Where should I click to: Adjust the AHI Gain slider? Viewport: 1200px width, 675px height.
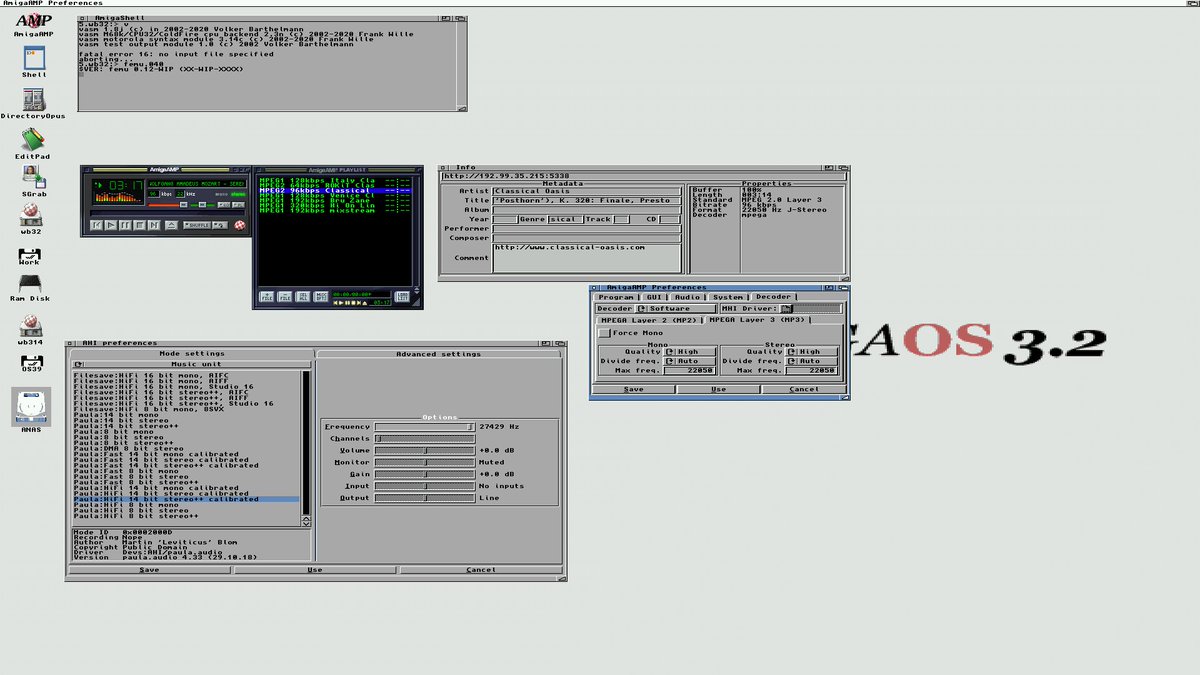click(x=424, y=474)
